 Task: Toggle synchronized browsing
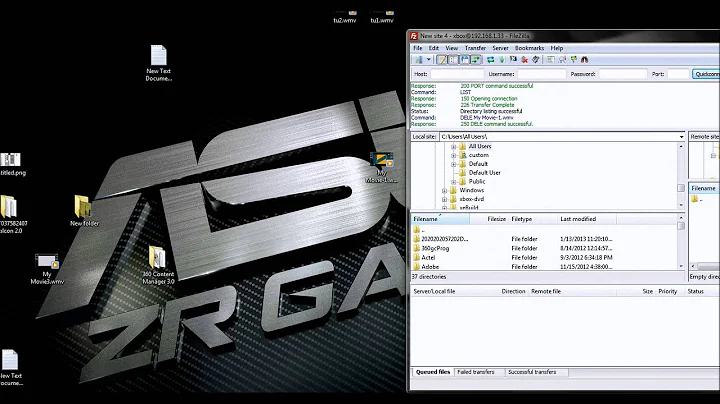(574, 60)
